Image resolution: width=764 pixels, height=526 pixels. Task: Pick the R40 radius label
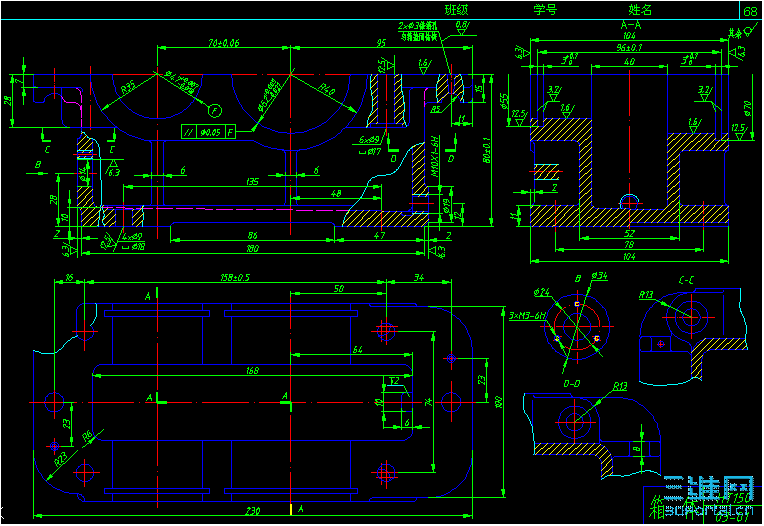[x=327, y=89]
